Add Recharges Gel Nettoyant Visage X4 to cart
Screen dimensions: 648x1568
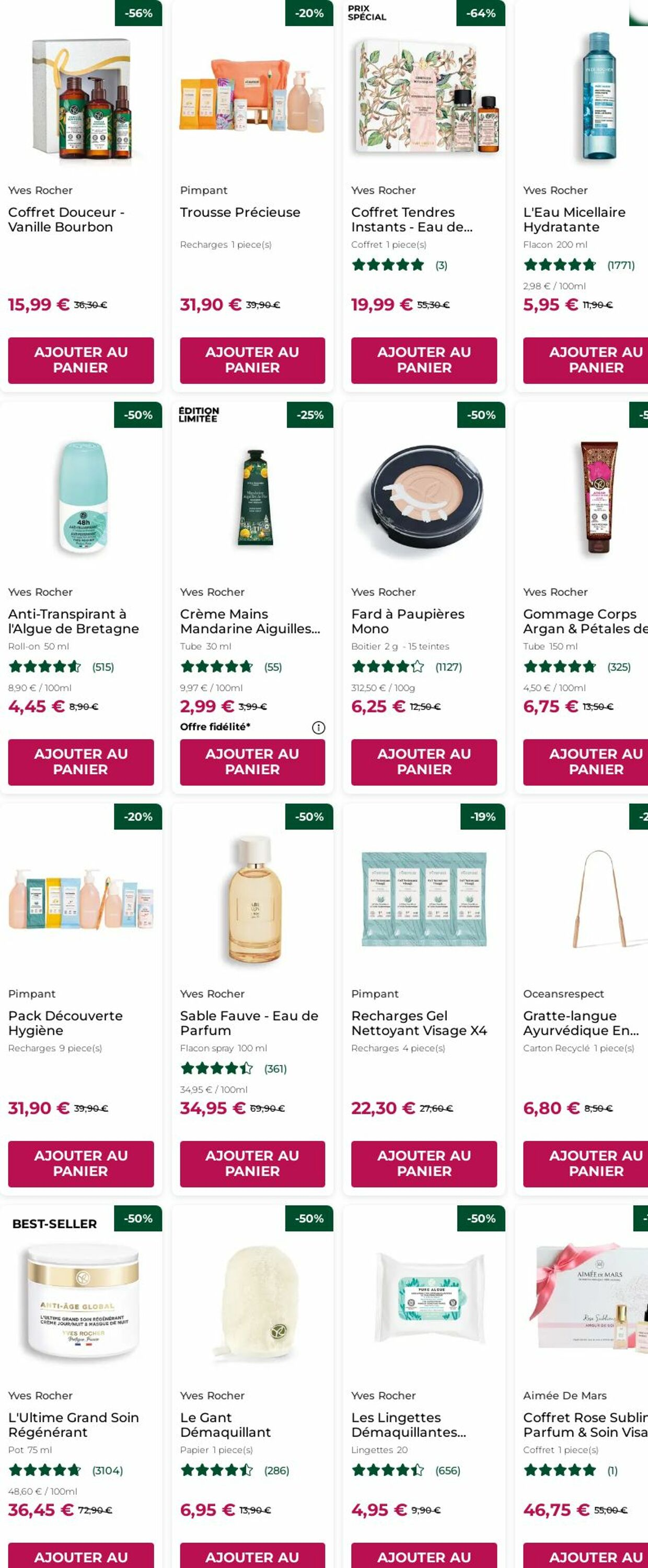pos(424,1164)
